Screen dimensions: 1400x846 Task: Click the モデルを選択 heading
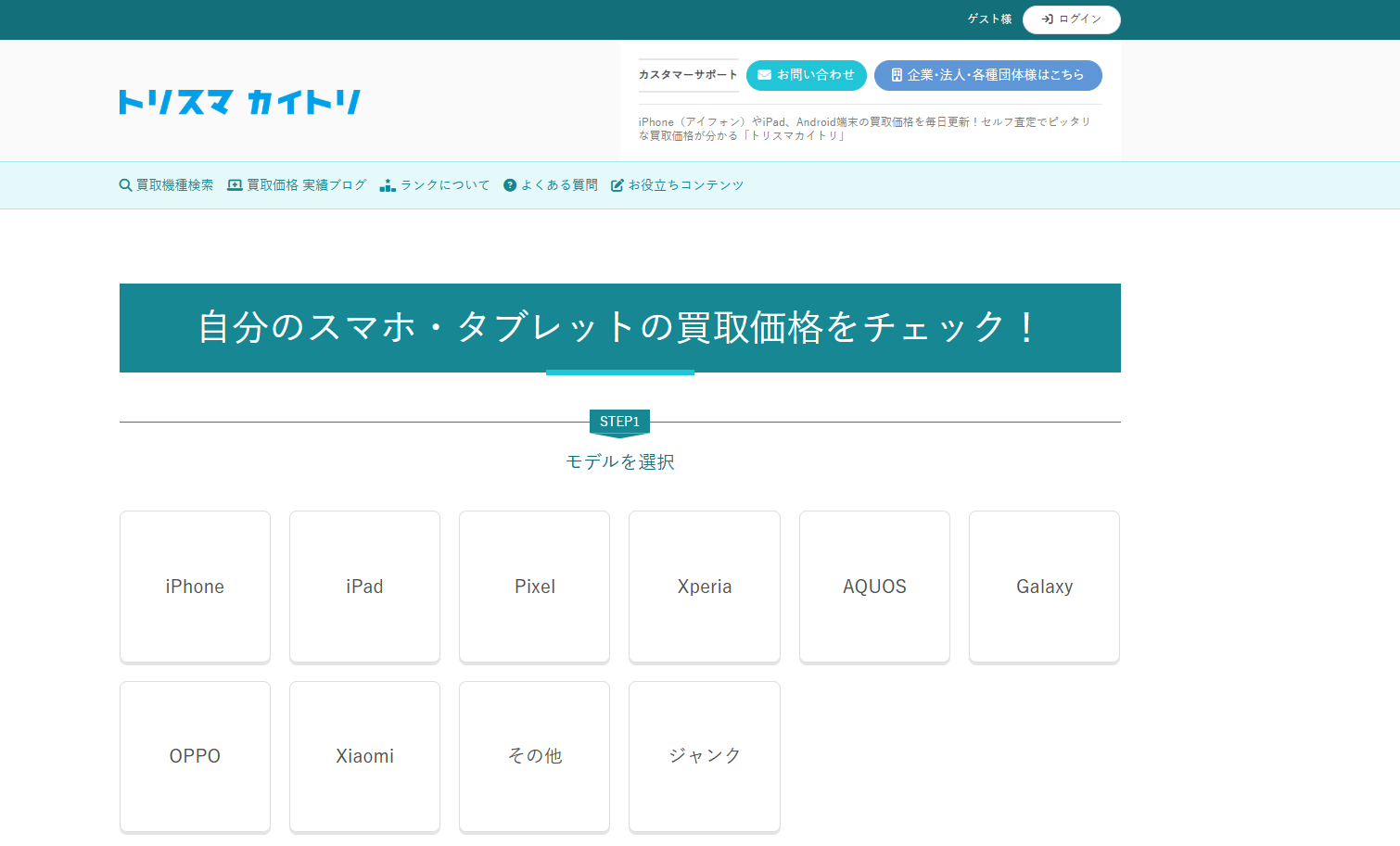(620, 461)
